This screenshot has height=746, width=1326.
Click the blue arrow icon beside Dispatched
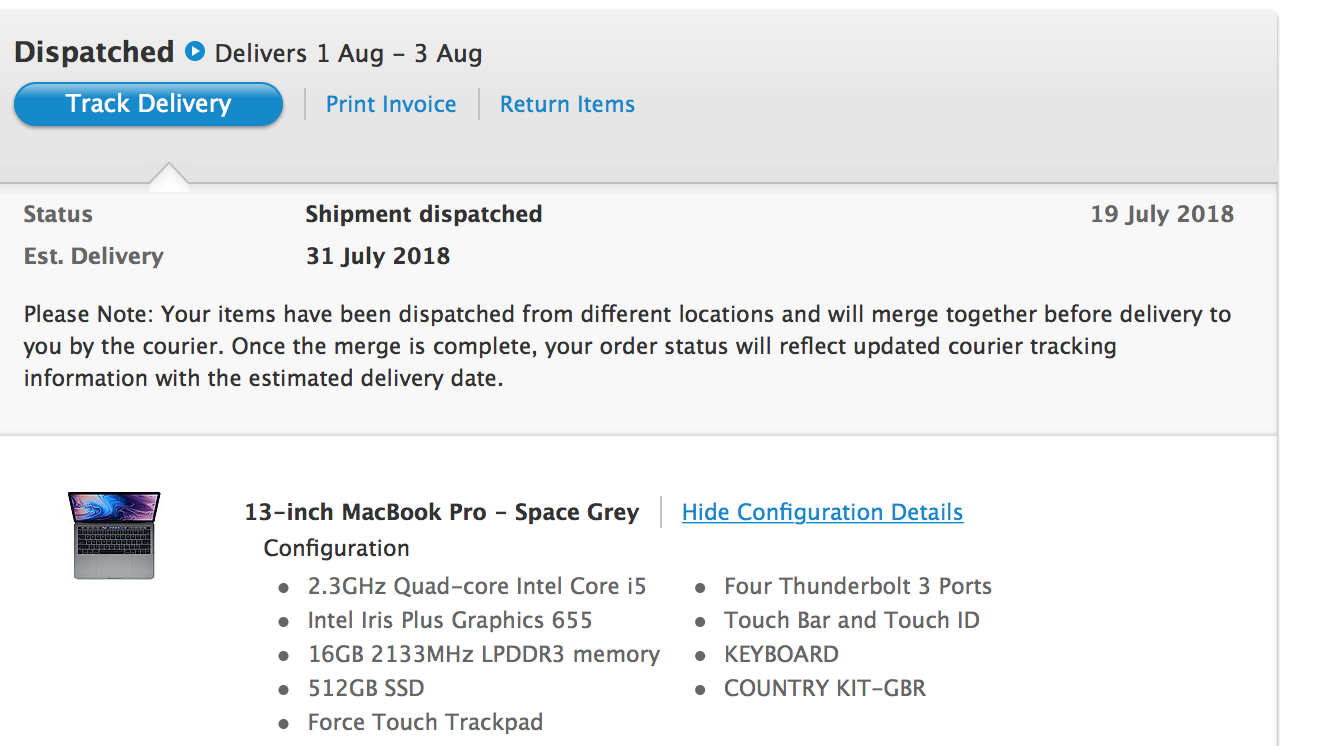[195, 51]
